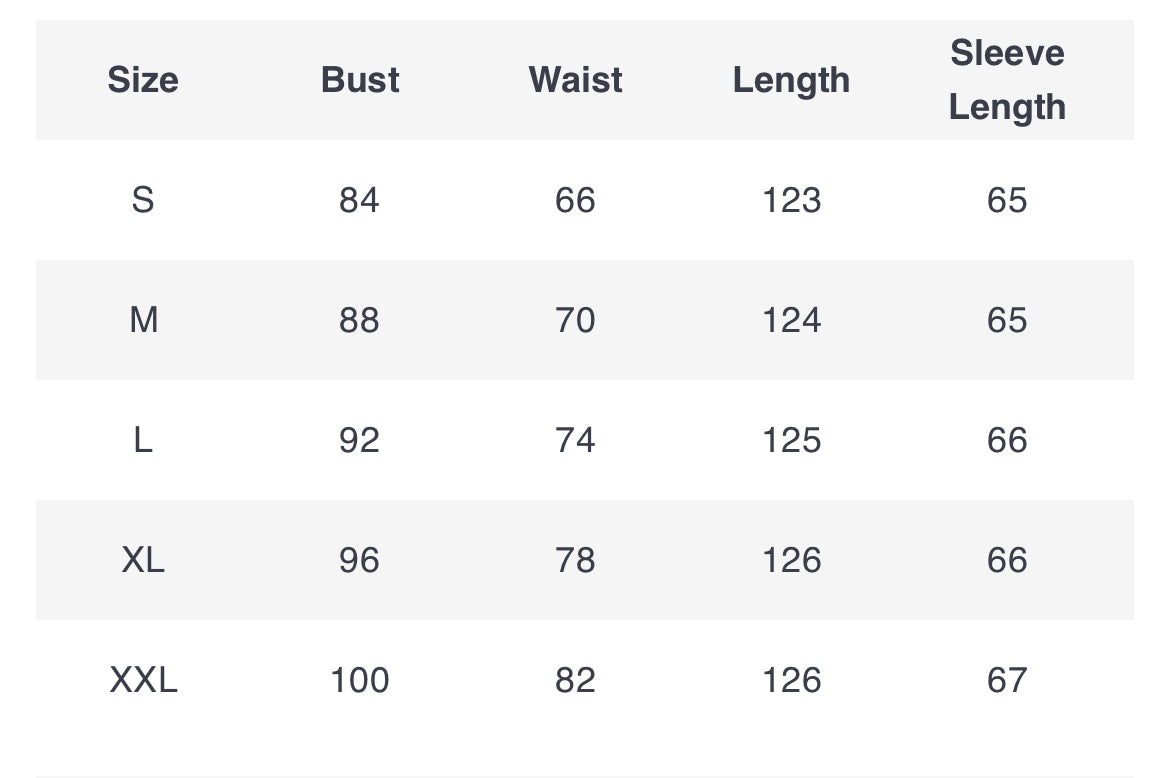1170x778 pixels.
Task: Click length value 124 in M row
Action: pos(791,320)
